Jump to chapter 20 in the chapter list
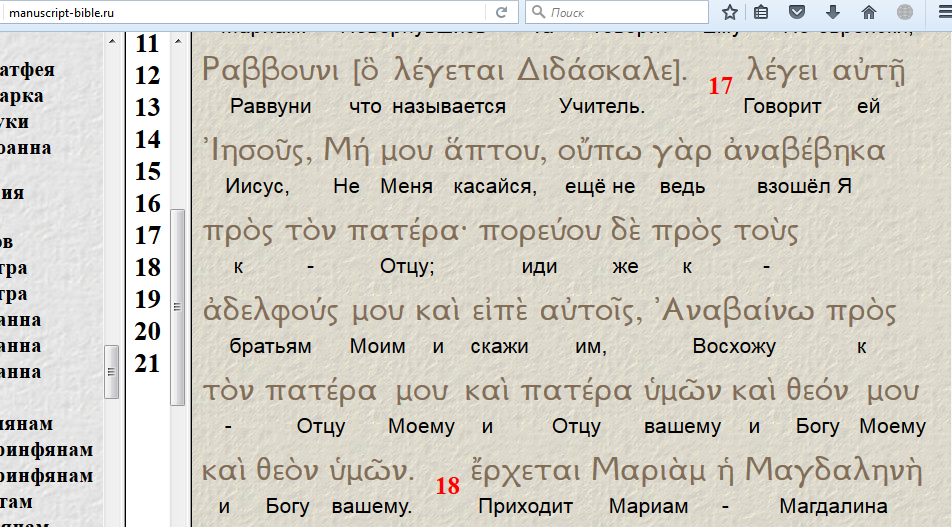 [147, 331]
